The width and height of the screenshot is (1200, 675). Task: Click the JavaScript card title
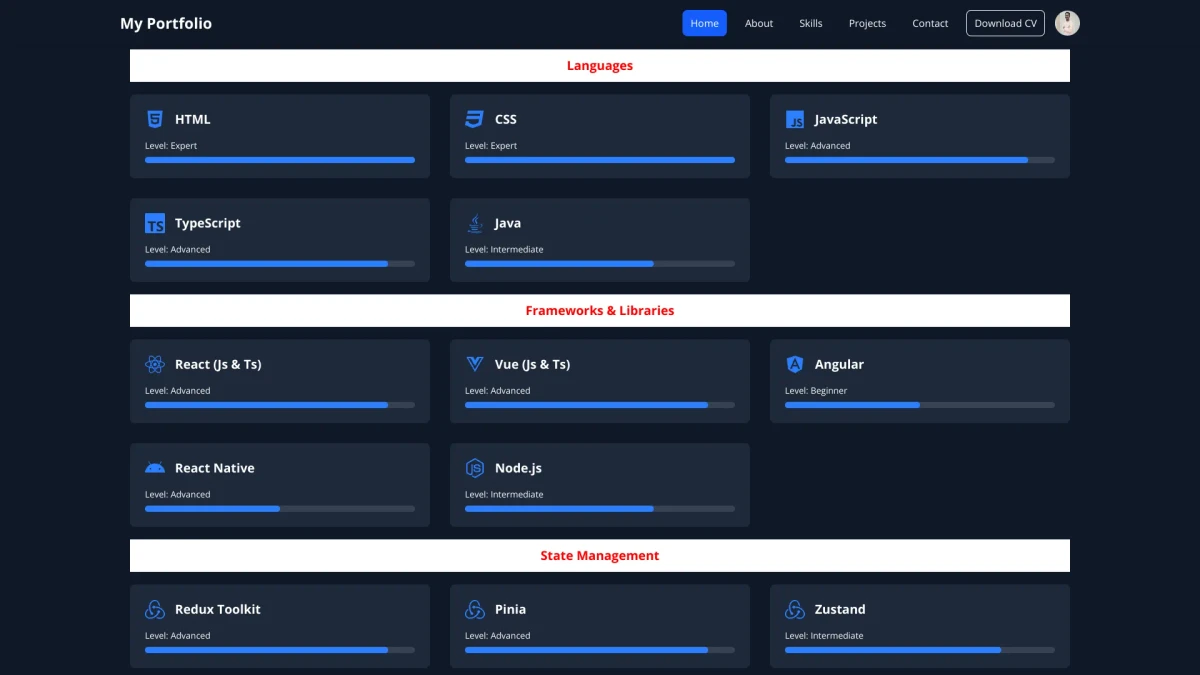pos(846,119)
